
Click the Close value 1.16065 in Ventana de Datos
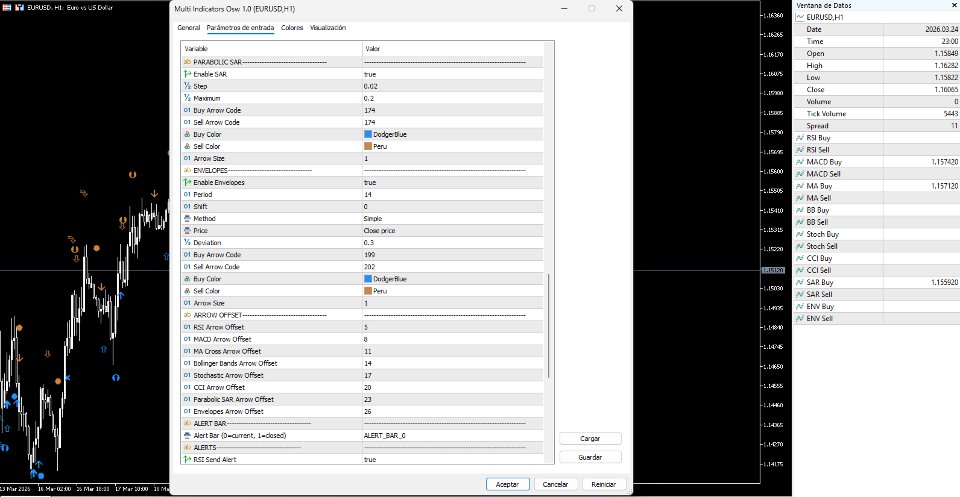tap(947, 90)
